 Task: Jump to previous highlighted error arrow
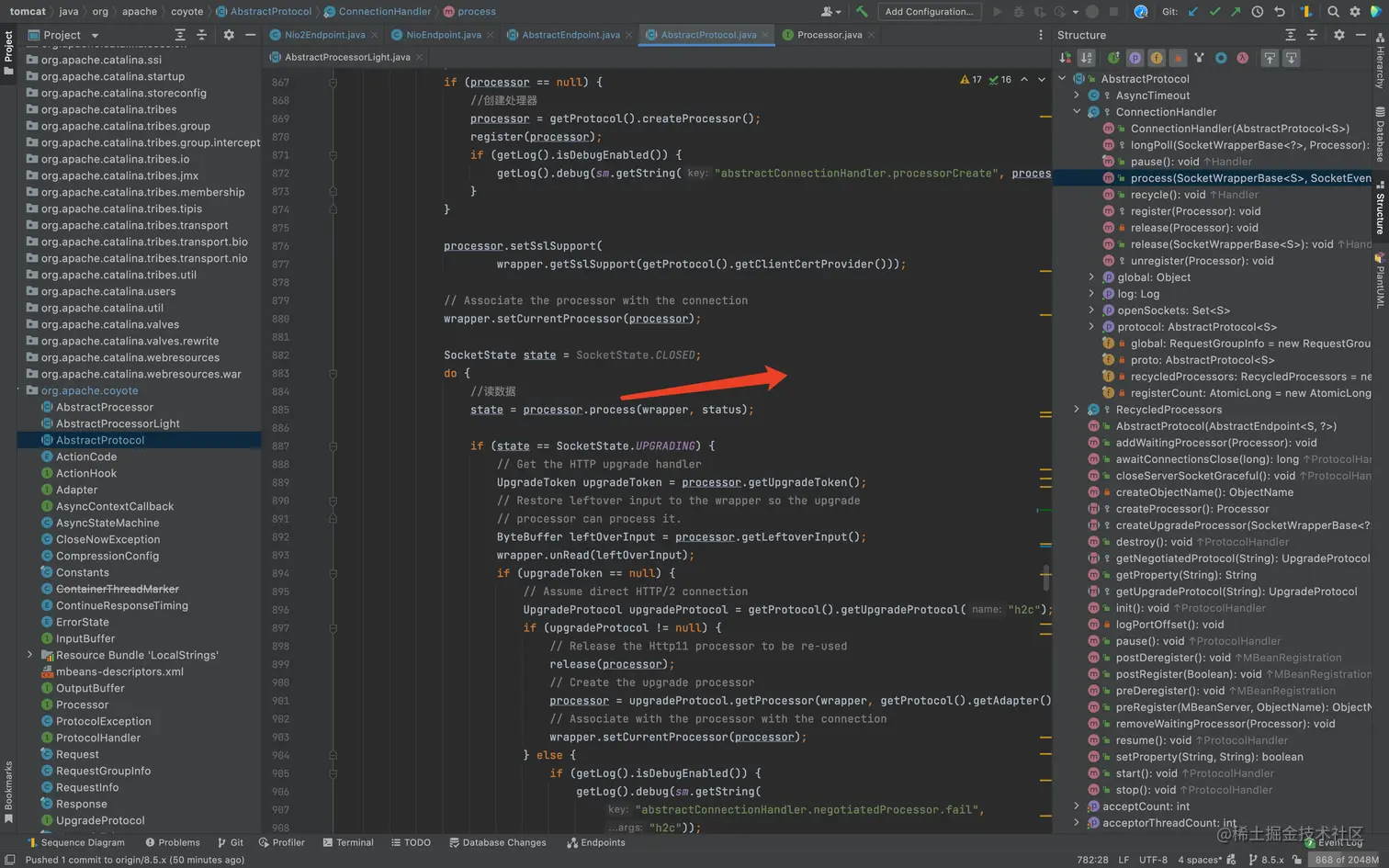(1024, 80)
